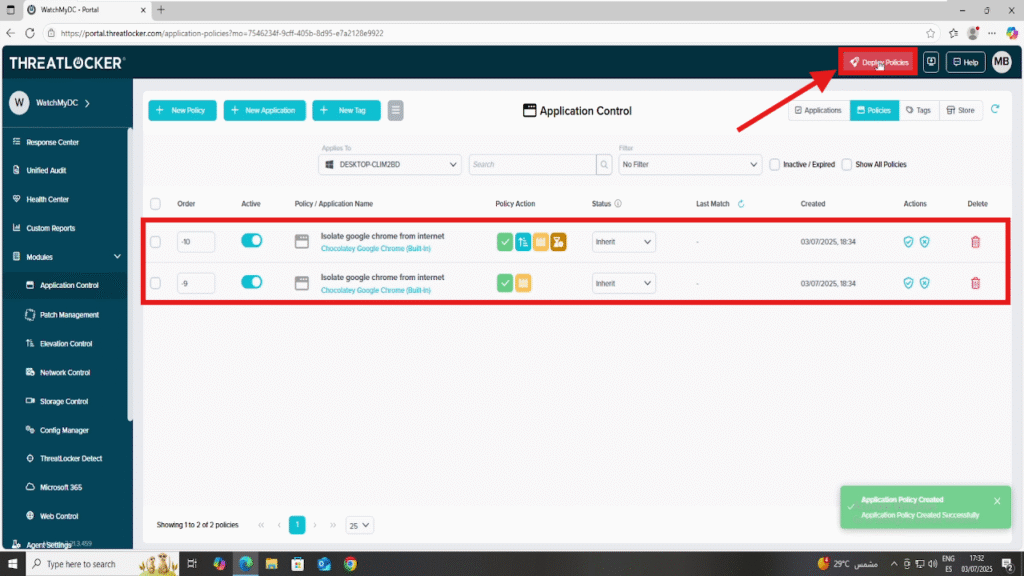The width and height of the screenshot is (1024, 576).
Task: Click the search magnifier icon
Action: point(604,165)
